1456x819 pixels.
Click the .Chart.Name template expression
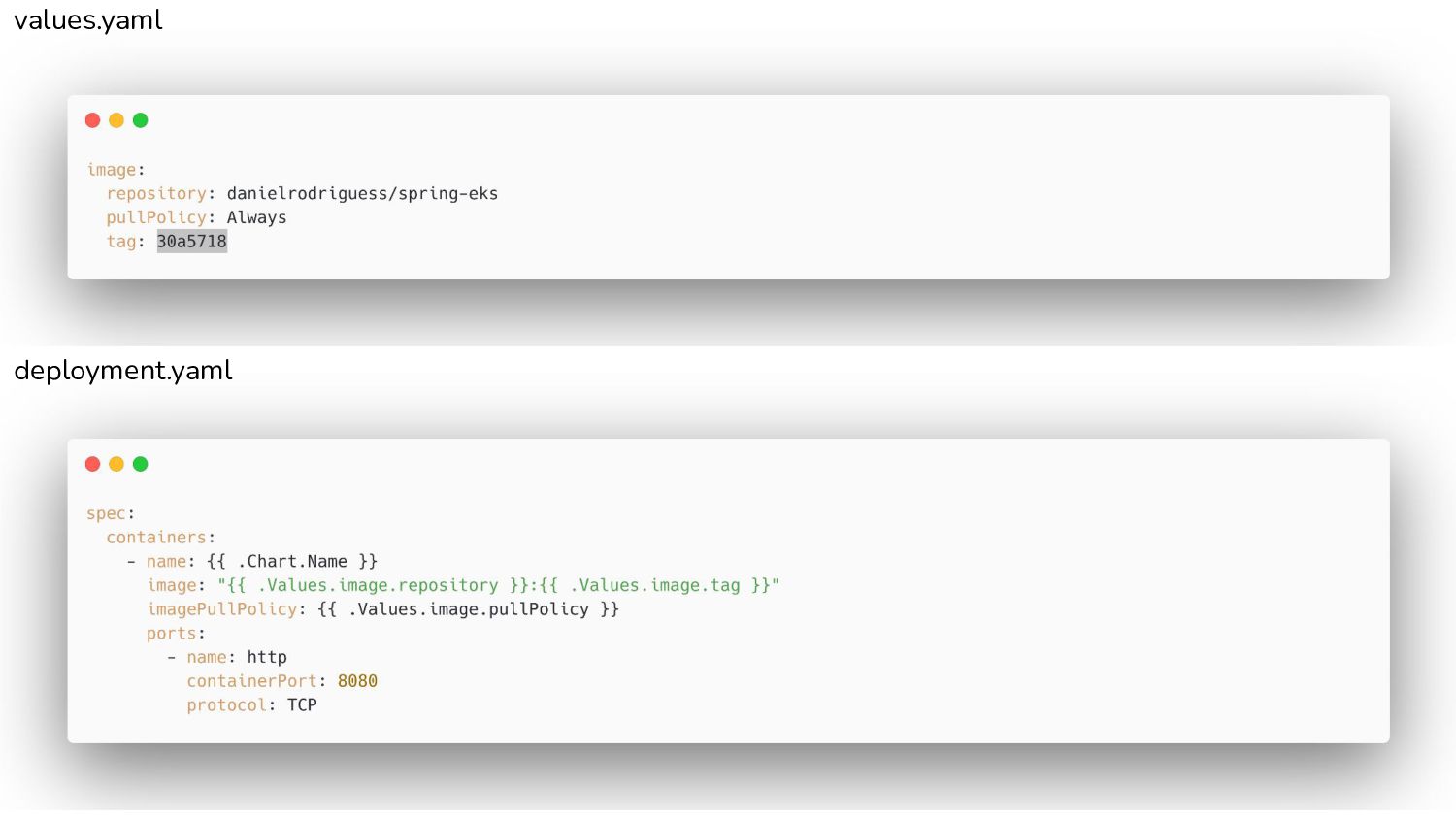click(292, 561)
